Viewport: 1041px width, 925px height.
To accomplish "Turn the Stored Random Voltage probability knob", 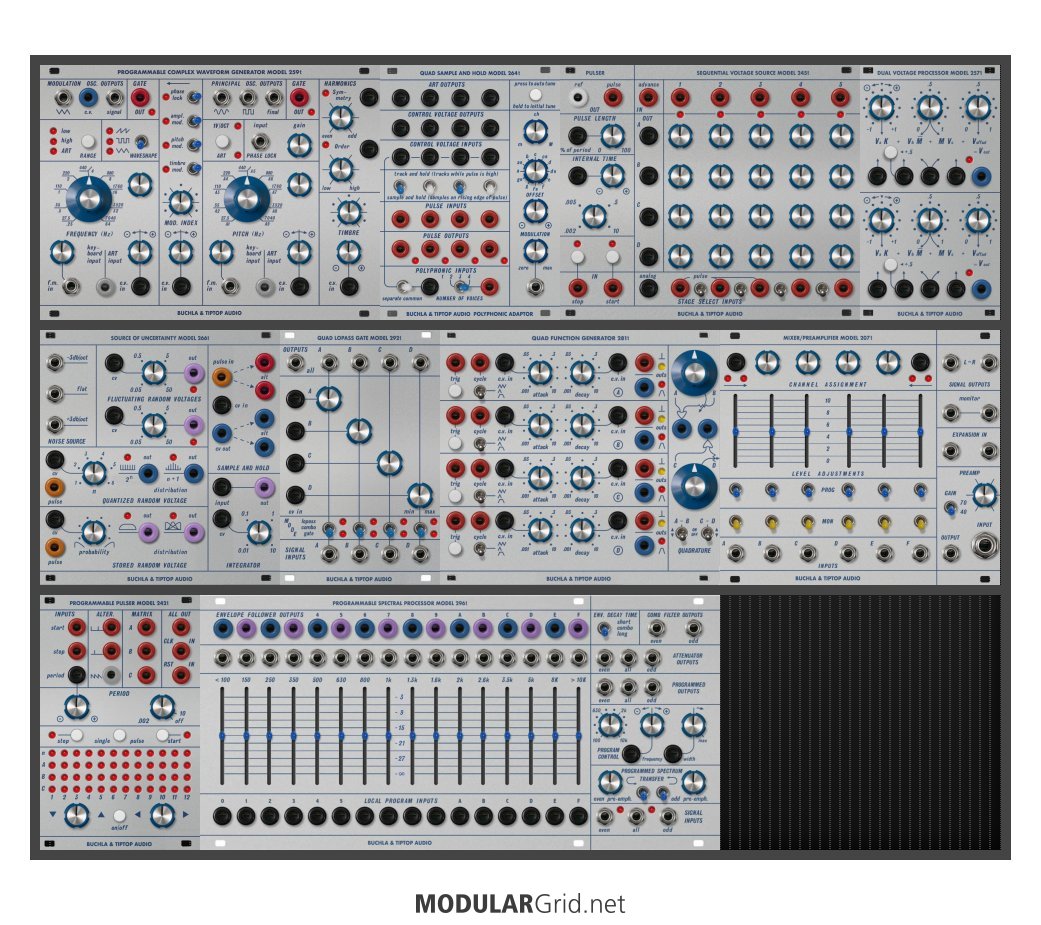I will (x=94, y=531).
